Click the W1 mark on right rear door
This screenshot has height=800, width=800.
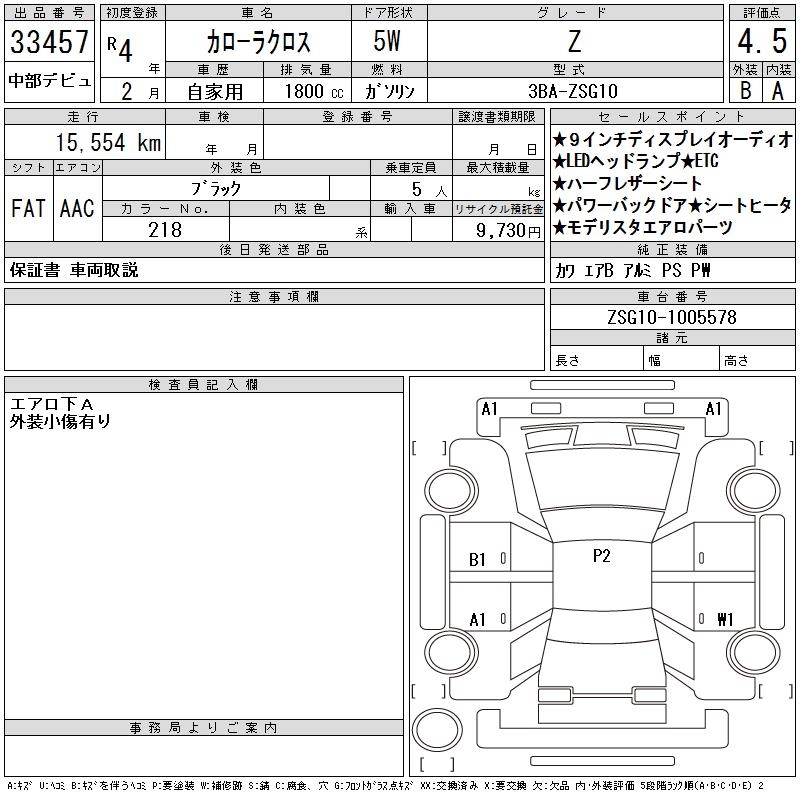pos(725,619)
